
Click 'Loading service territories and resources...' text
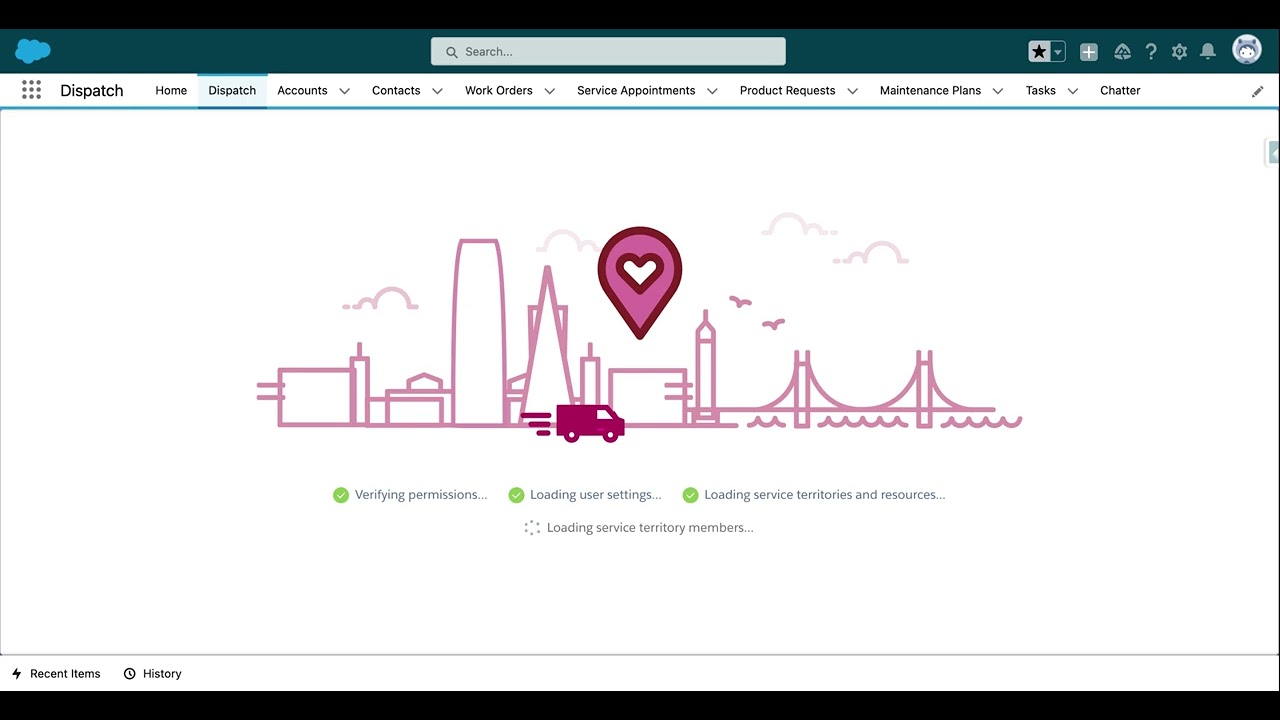coord(825,495)
